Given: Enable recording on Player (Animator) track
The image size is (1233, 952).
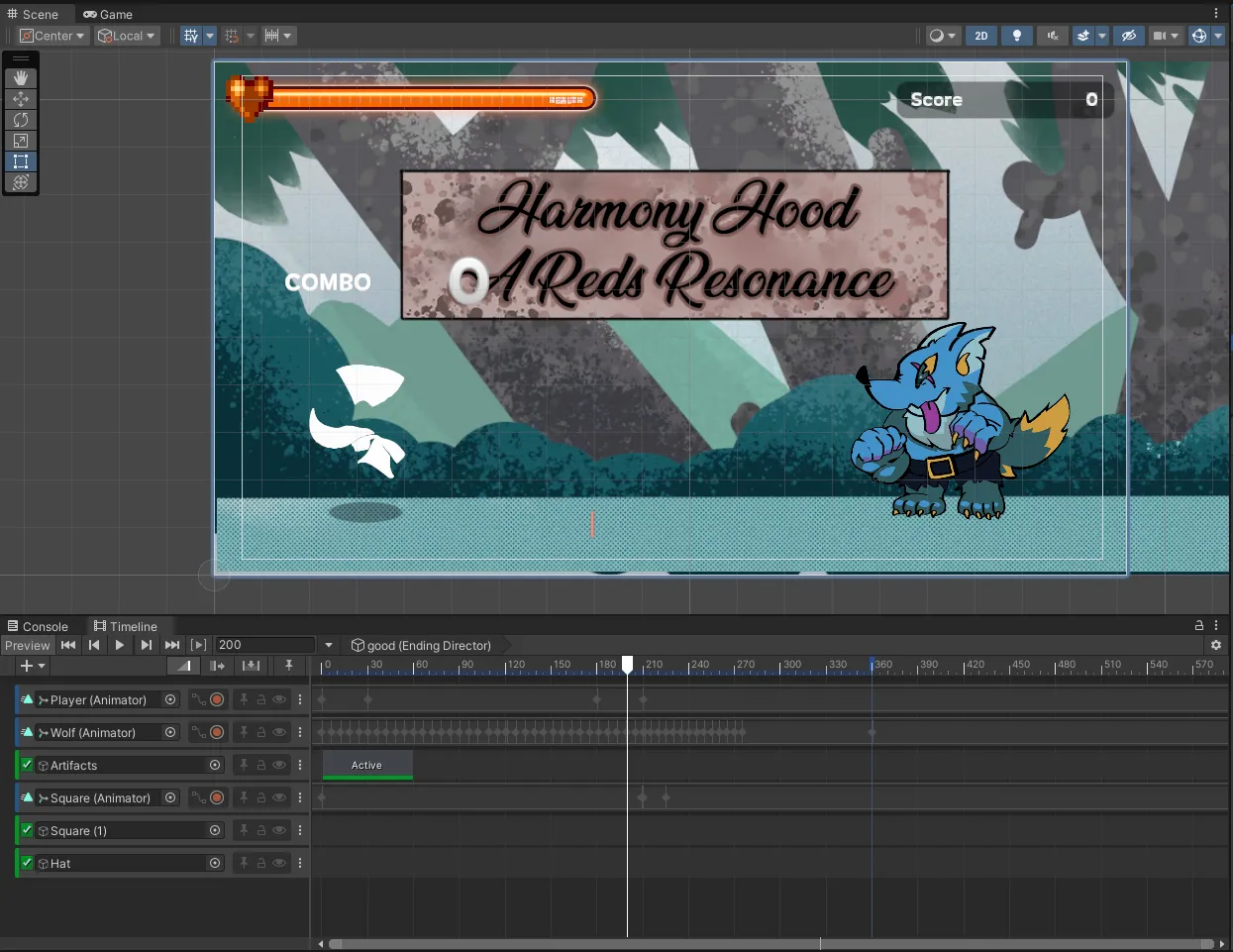Looking at the screenshot, I should click(x=217, y=699).
